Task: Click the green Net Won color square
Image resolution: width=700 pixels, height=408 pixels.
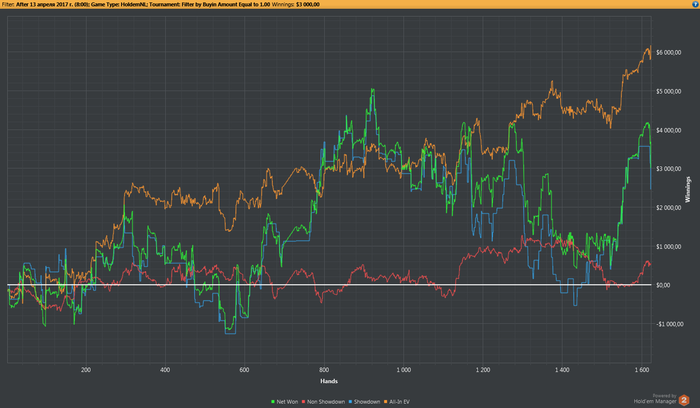Action: (x=273, y=402)
